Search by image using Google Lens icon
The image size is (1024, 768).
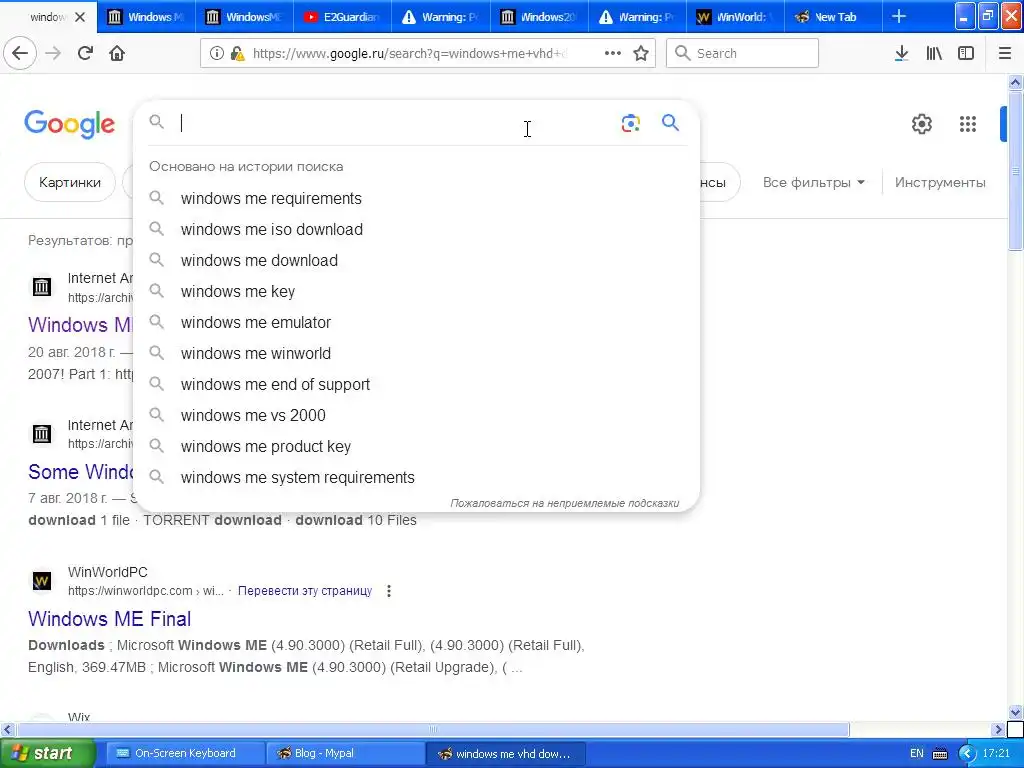(630, 123)
